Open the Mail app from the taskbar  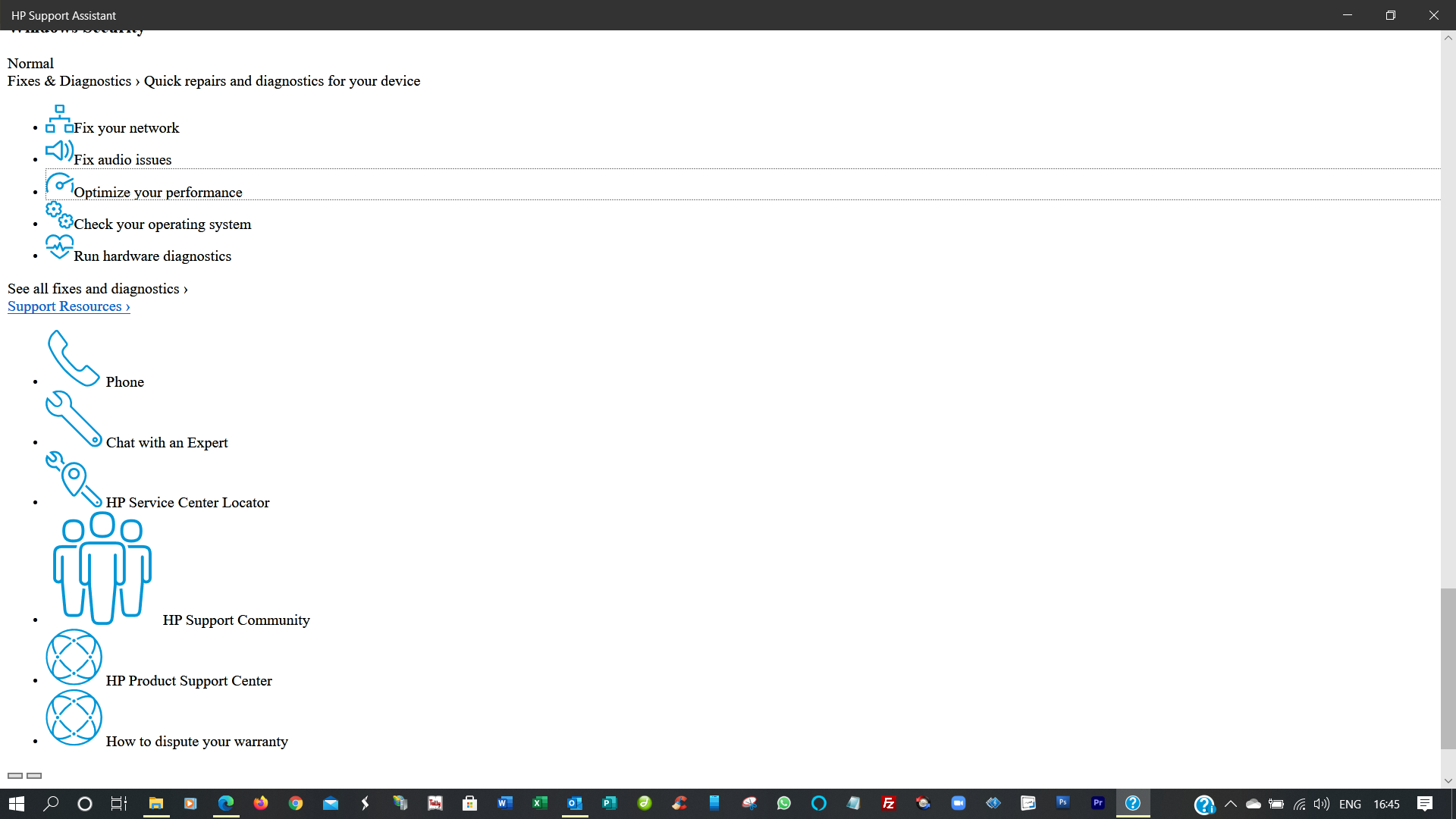pyautogui.click(x=331, y=803)
